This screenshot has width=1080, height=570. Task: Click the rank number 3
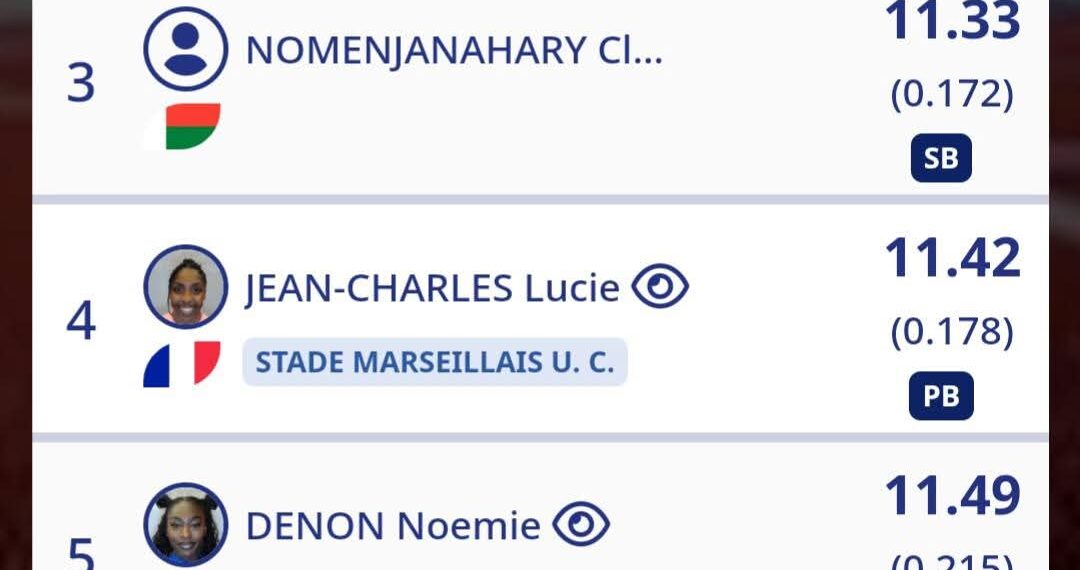pos(81,84)
